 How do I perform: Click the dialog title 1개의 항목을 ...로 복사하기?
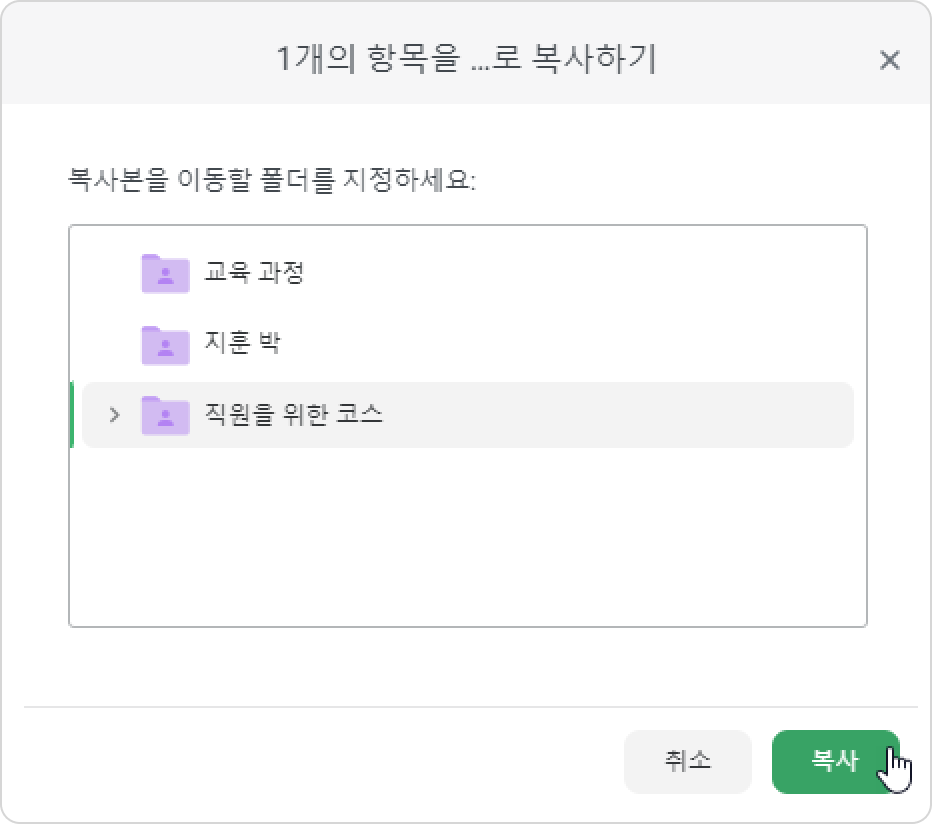[466, 59]
